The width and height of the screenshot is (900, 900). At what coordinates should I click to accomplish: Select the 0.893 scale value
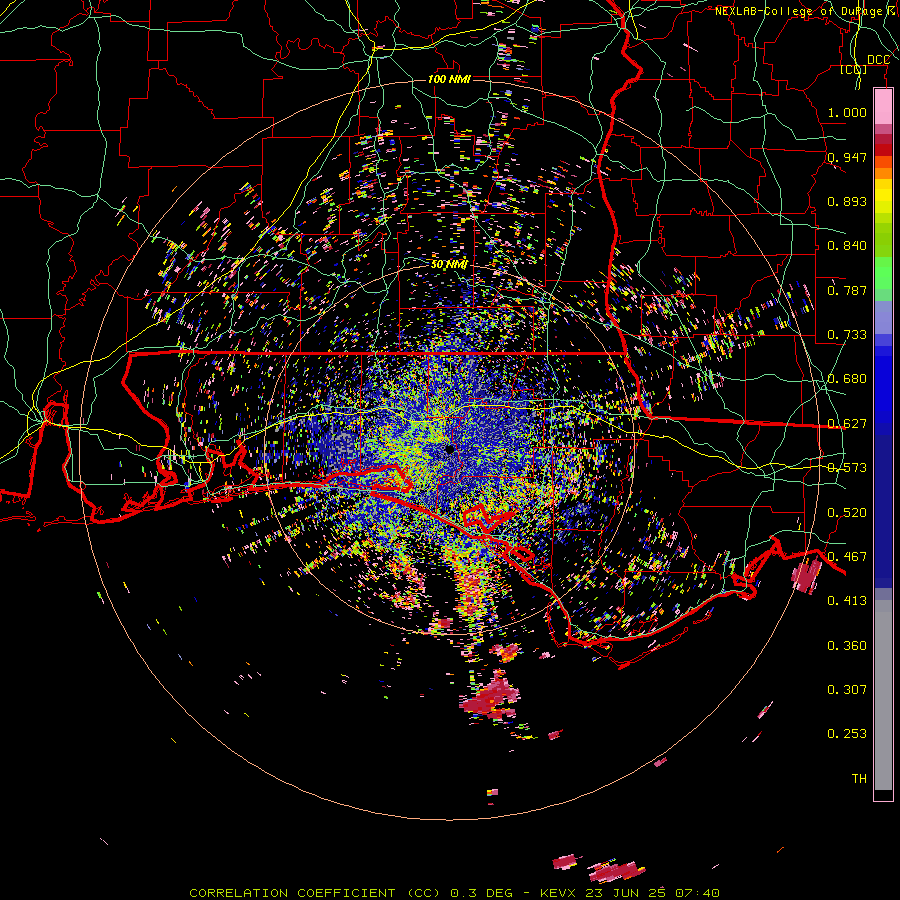tap(847, 201)
